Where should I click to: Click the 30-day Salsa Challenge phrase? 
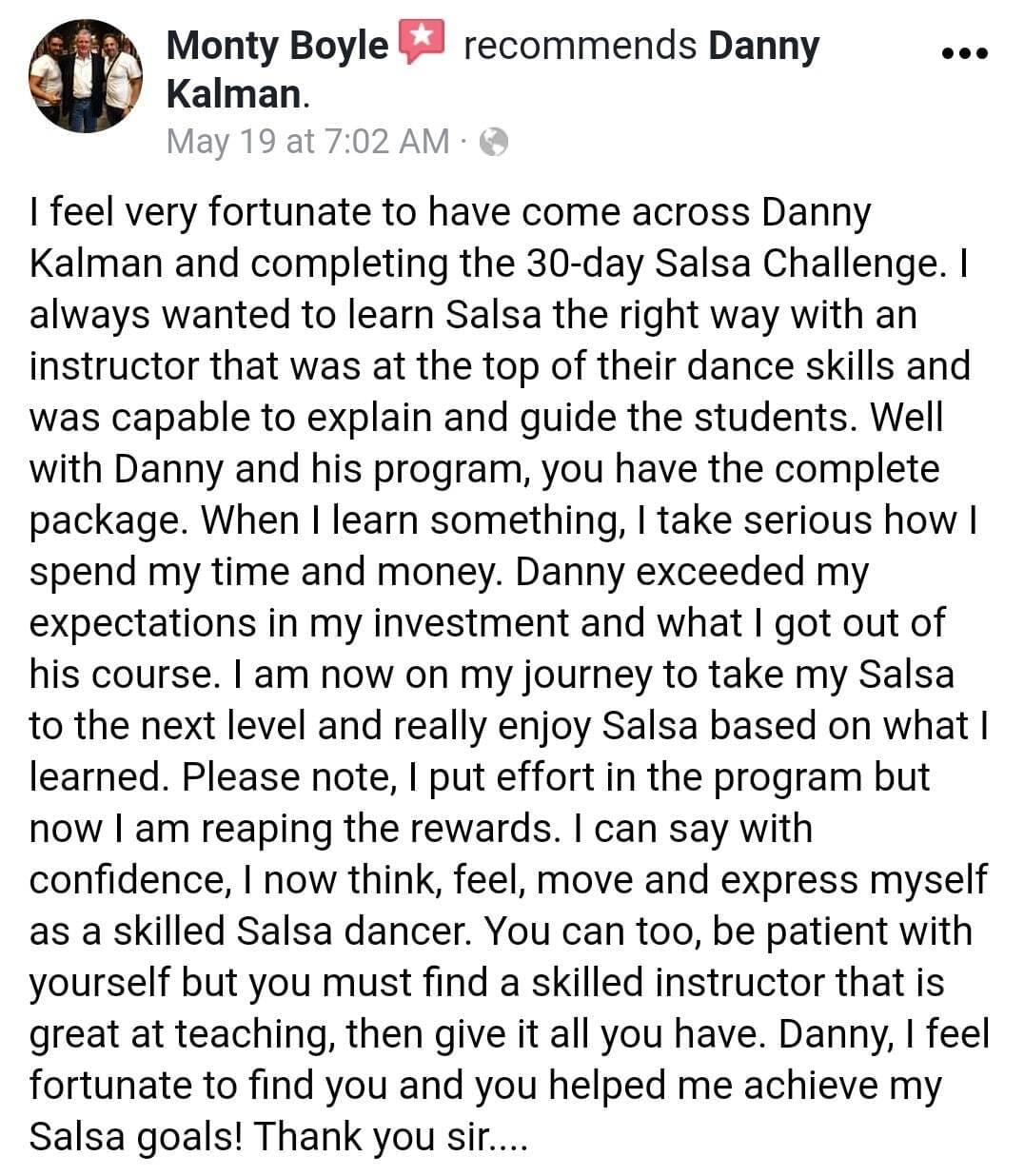(732, 264)
